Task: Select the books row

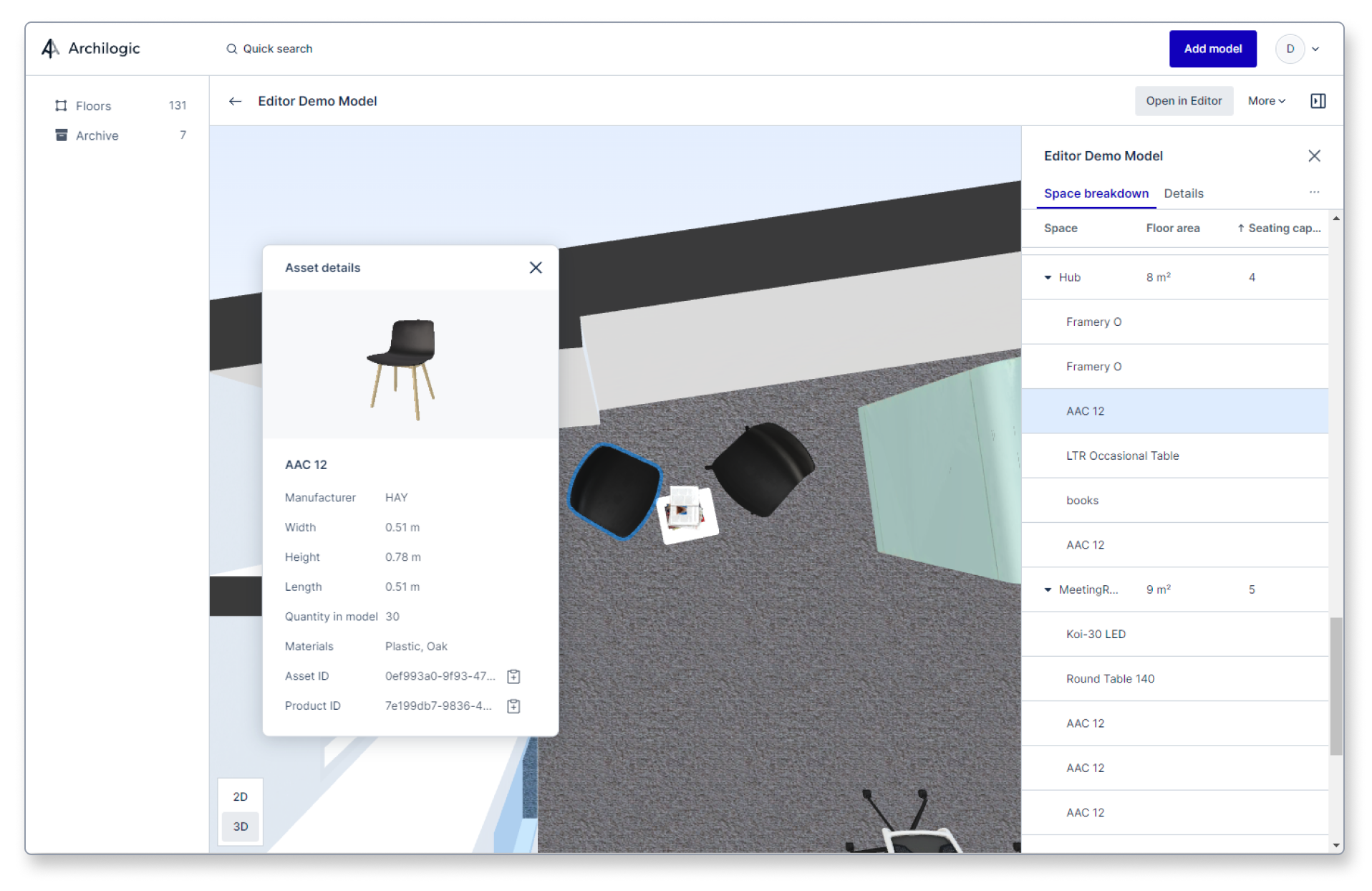Action: coord(1174,500)
